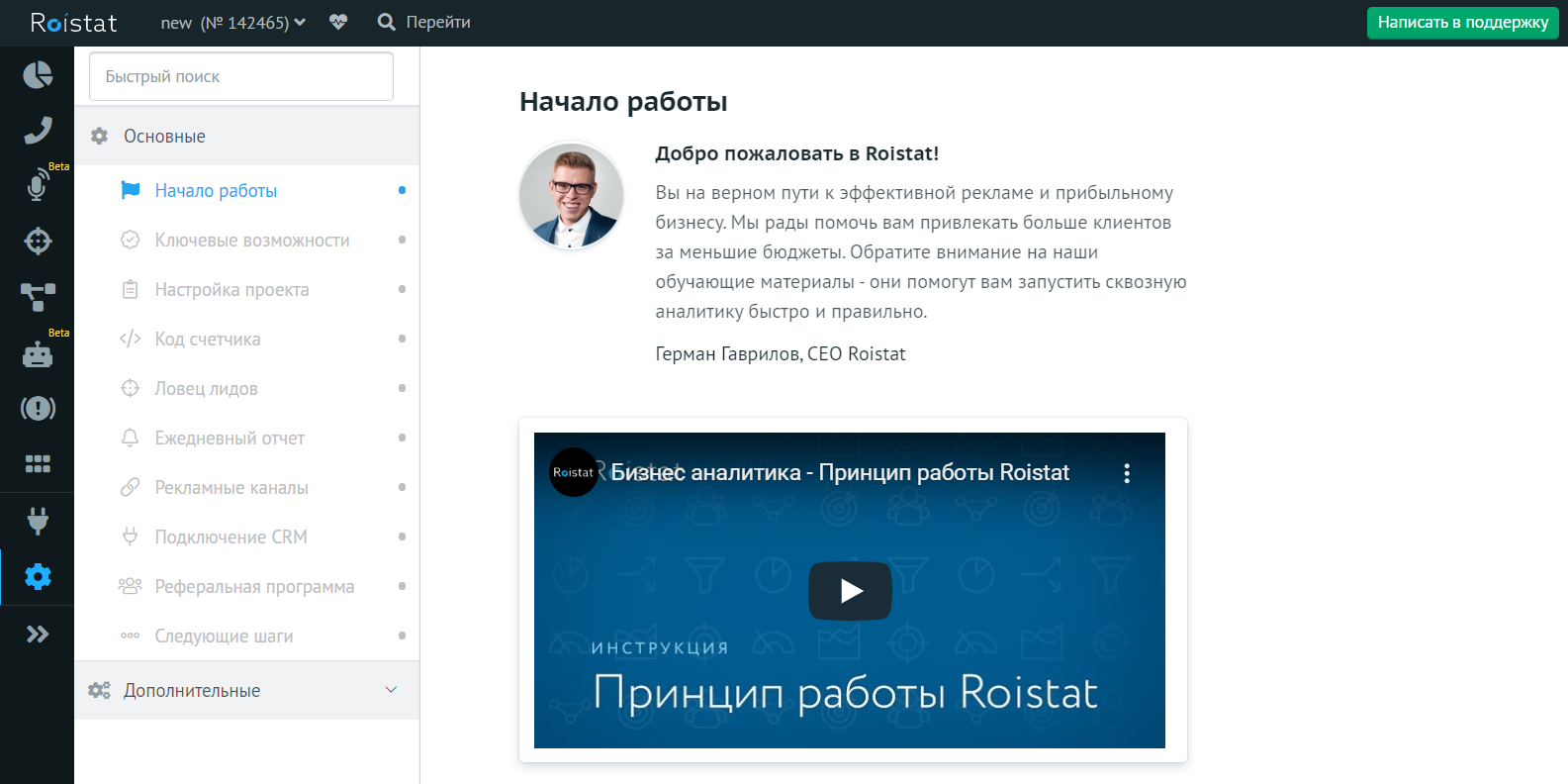Viewport: 1568px width, 784px height.
Task: Click Написать в поддержку button
Action: pos(1462,23)
